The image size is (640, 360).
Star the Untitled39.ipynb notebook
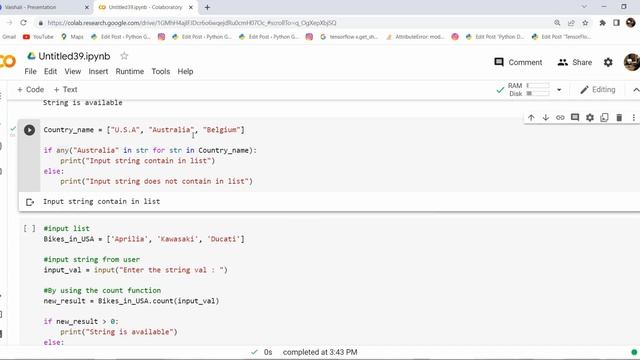pos(124,56)
